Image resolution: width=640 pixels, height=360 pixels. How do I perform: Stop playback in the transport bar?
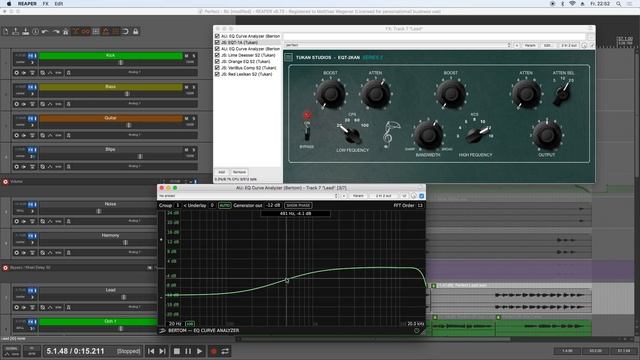click(177, 351)
